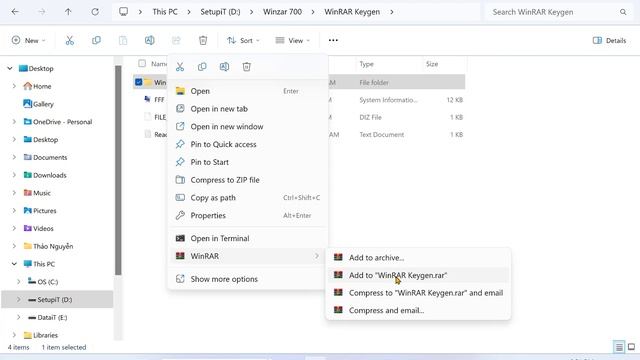The width and height of the screenshot is (640, 360).
Task: Click the Delete trash icon in the toolbar
Action: pos(203,40)
